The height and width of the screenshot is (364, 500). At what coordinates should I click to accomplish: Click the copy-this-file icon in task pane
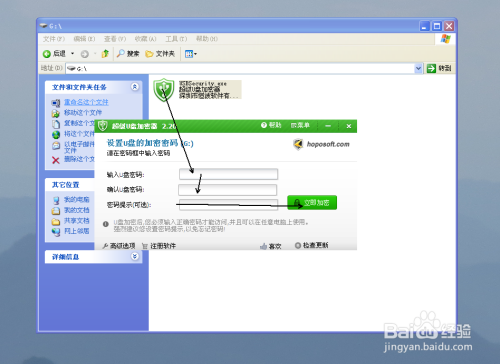tap(56, 124)
